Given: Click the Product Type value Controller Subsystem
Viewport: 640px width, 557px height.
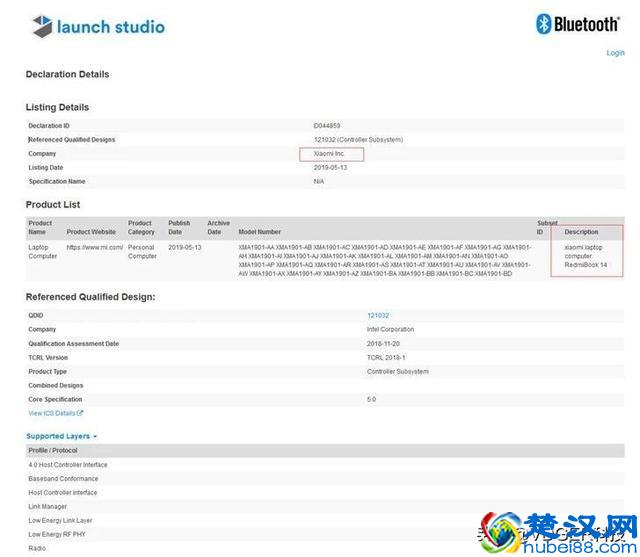Looking at the screenshot, I should pyautogui.click(x=398, y=371).
